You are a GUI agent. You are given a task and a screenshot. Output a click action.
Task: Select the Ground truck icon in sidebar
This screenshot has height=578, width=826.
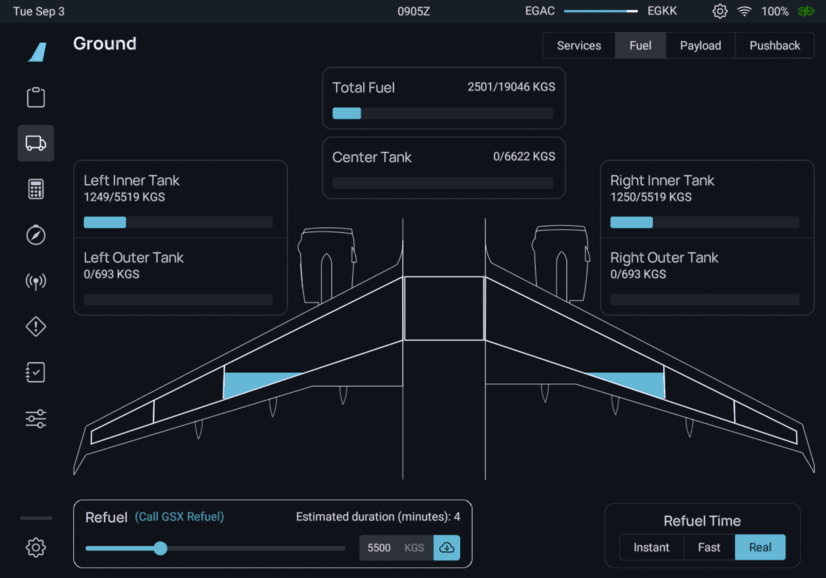point(36,143)
